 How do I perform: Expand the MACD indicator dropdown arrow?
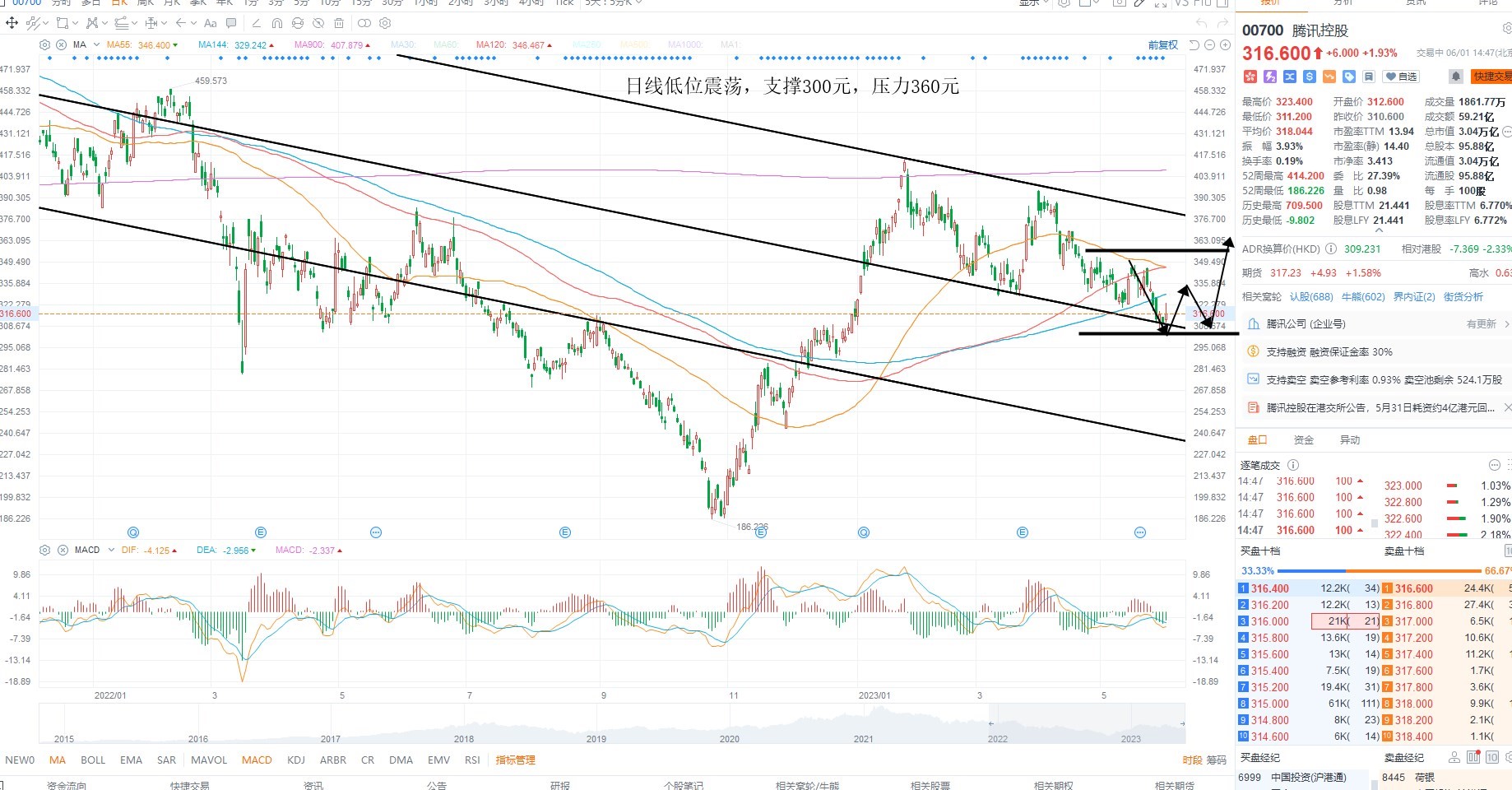pos(111,550)
